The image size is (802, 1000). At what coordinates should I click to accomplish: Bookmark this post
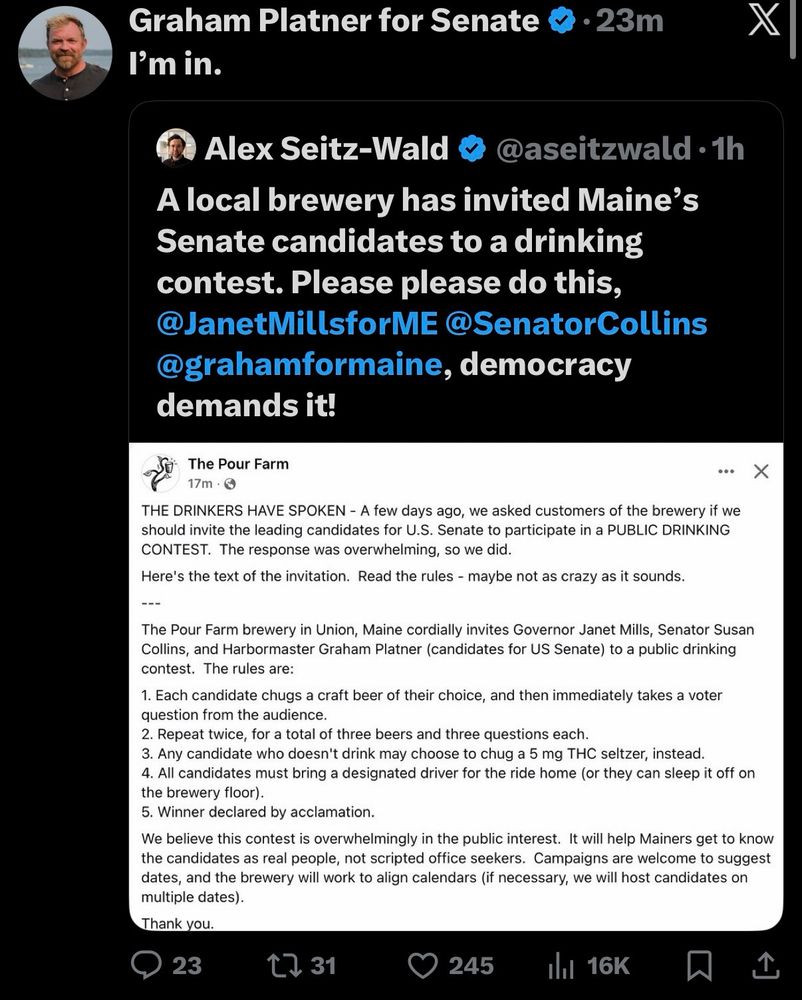pyautogui.click(x=700, y=965)
